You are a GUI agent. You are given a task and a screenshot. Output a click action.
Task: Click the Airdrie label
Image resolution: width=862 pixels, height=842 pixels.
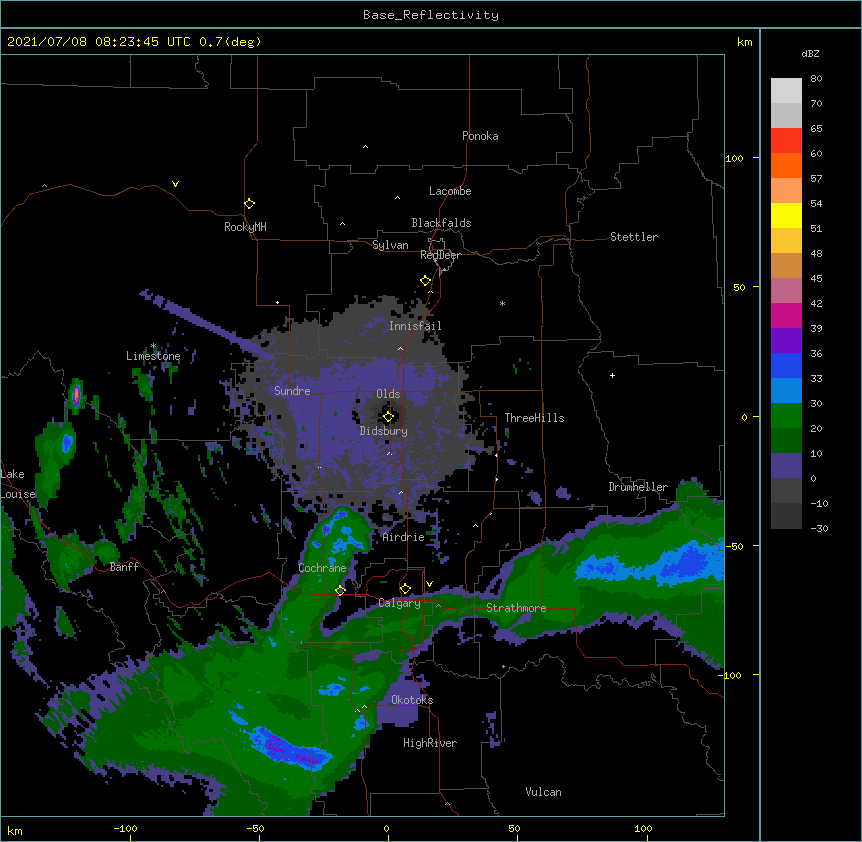pos(404,537)
